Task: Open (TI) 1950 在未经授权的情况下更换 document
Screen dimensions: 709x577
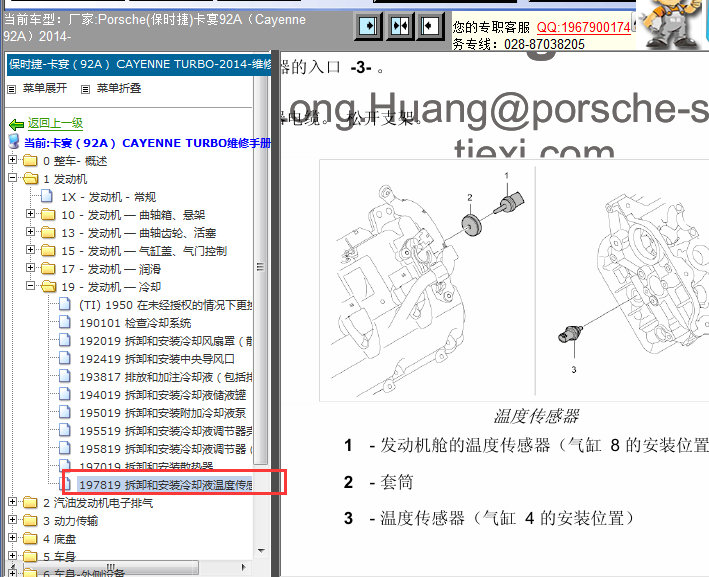Action: (165, 305)
